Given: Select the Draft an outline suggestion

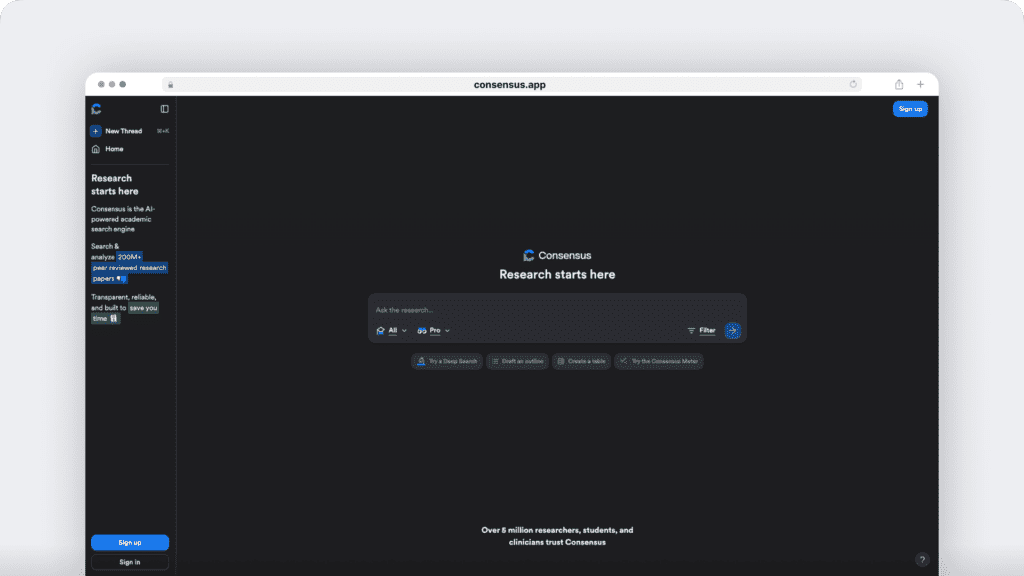Looking at the screenshot, I should [x=517, y=361].
